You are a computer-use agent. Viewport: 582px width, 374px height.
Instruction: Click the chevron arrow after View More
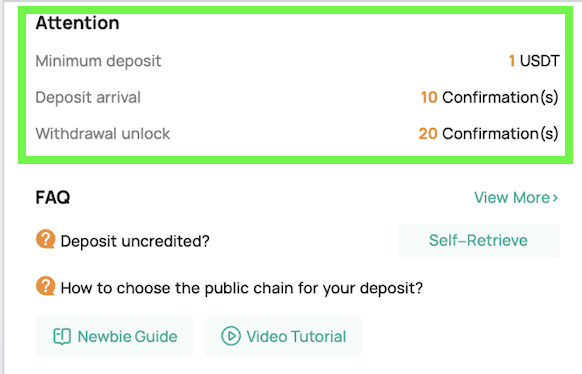555,198
